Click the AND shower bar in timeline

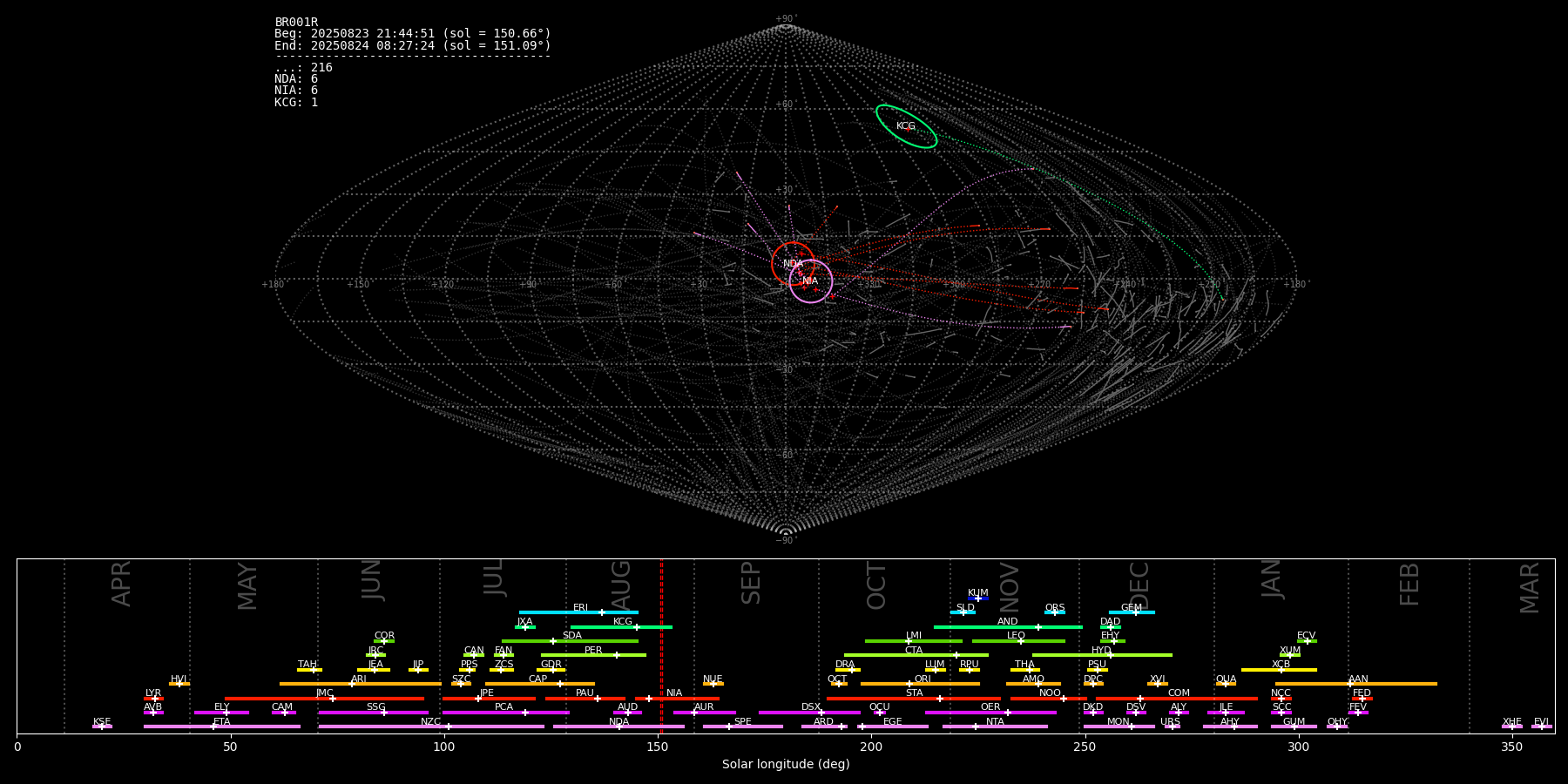tap(1008, 627)
